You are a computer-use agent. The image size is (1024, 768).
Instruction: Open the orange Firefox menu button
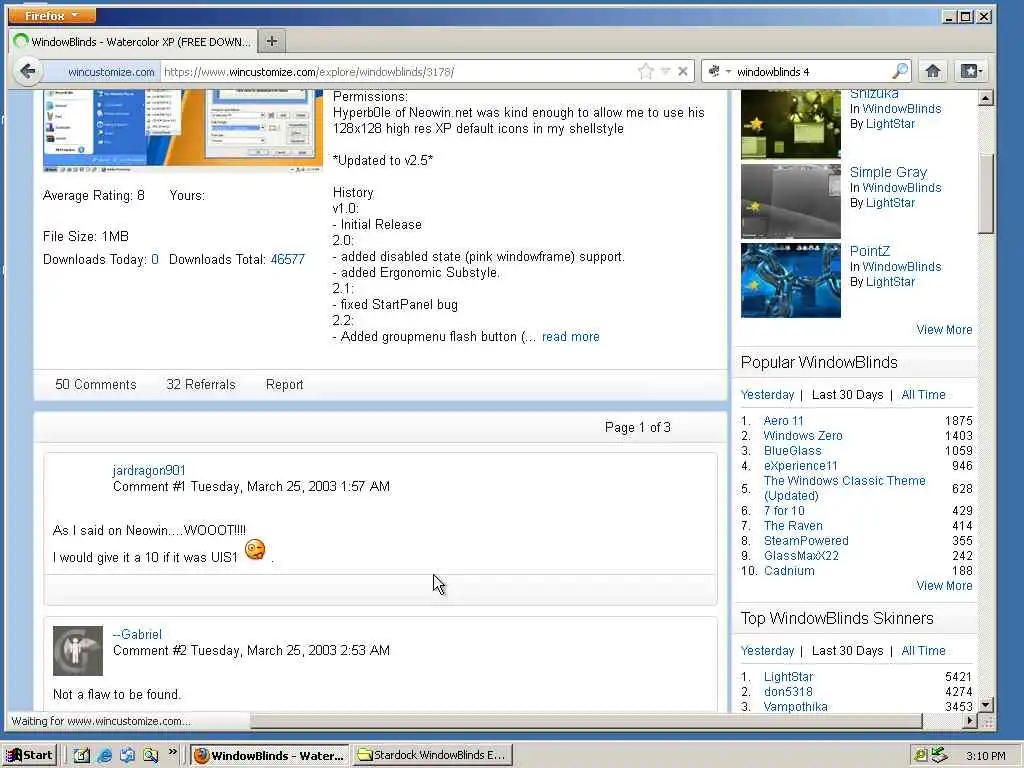[x=52, y=15]
